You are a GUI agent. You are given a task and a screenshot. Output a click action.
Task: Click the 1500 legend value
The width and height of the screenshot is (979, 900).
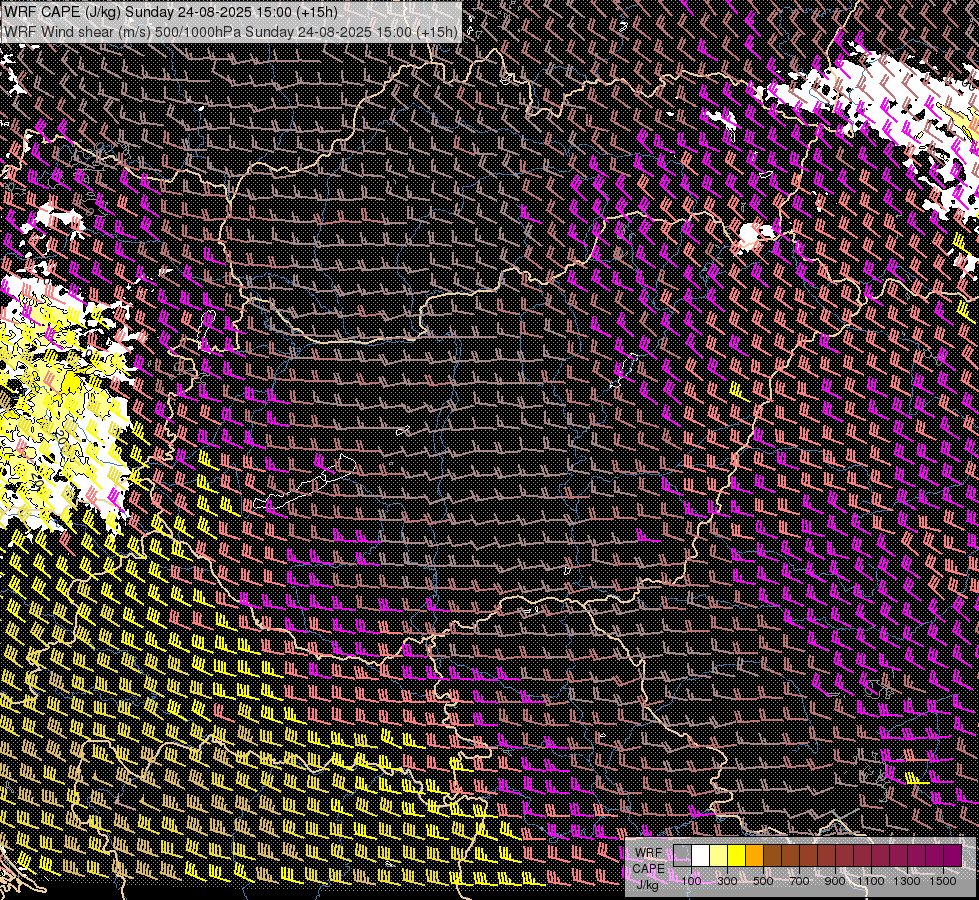943,881
